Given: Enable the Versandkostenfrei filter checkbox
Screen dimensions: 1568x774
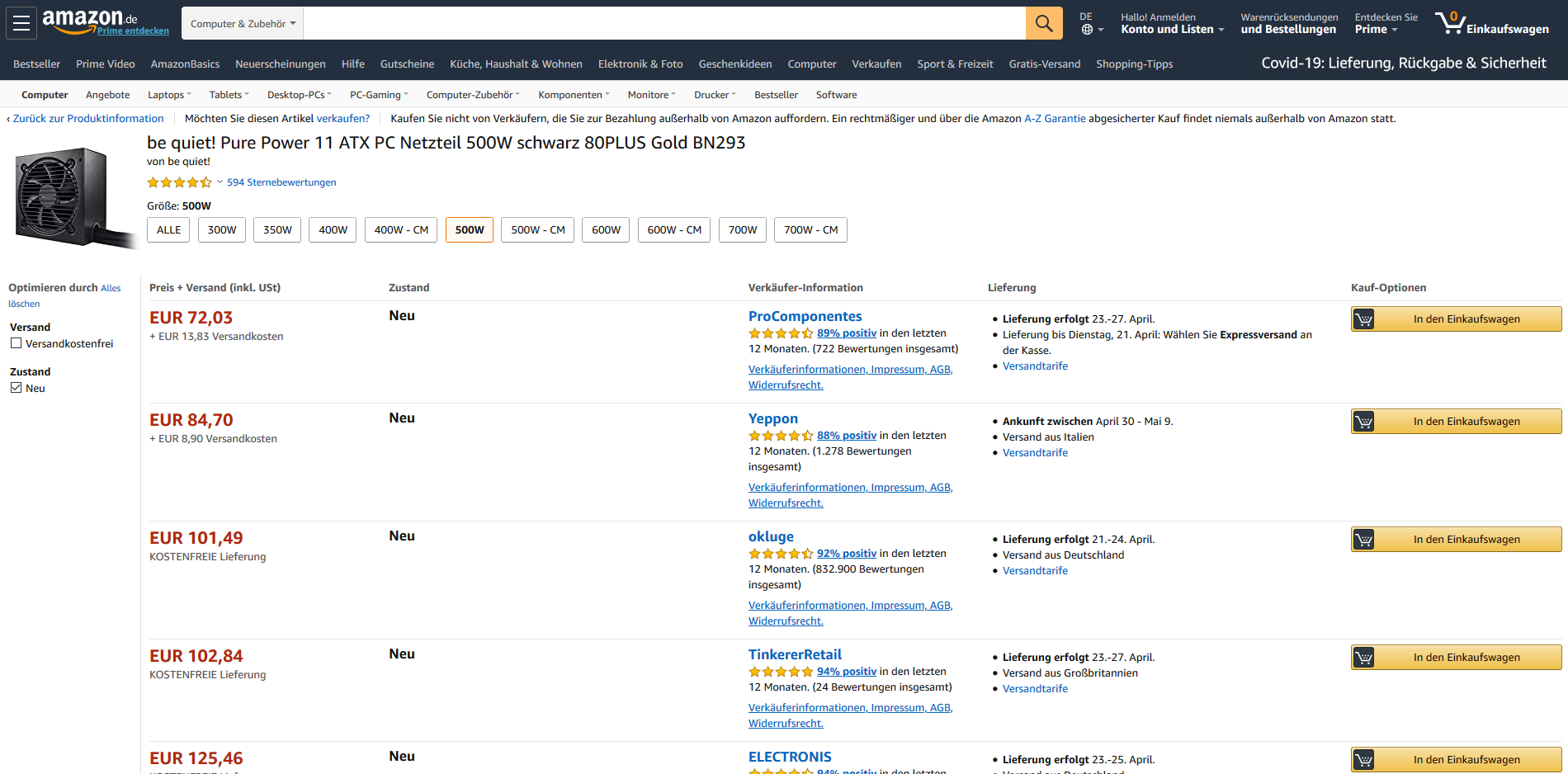Looking at the screenshot, I should tap(16, 343).
